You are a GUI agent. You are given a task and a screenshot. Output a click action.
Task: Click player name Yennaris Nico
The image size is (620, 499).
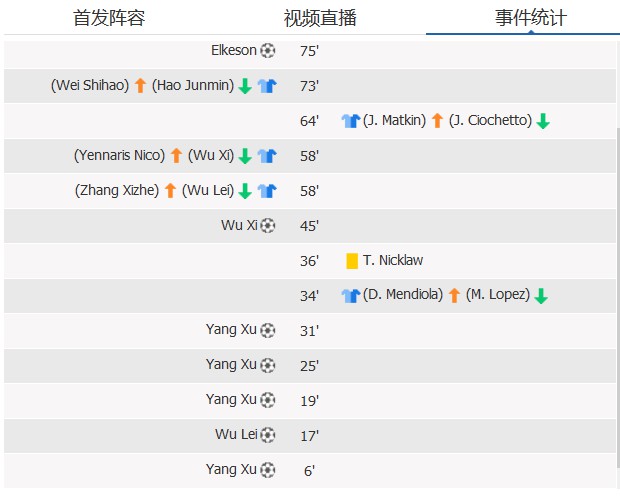pos(119,155)
